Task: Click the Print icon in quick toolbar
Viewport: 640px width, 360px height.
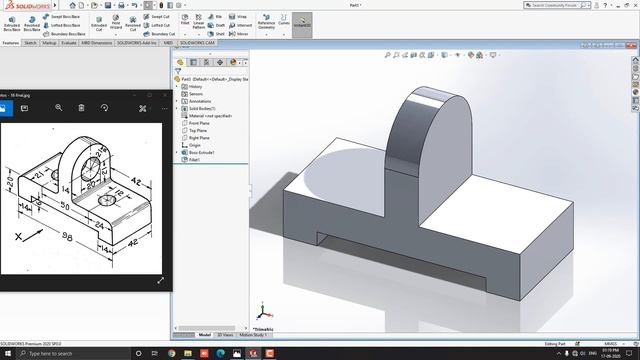Action: point(121,5)
